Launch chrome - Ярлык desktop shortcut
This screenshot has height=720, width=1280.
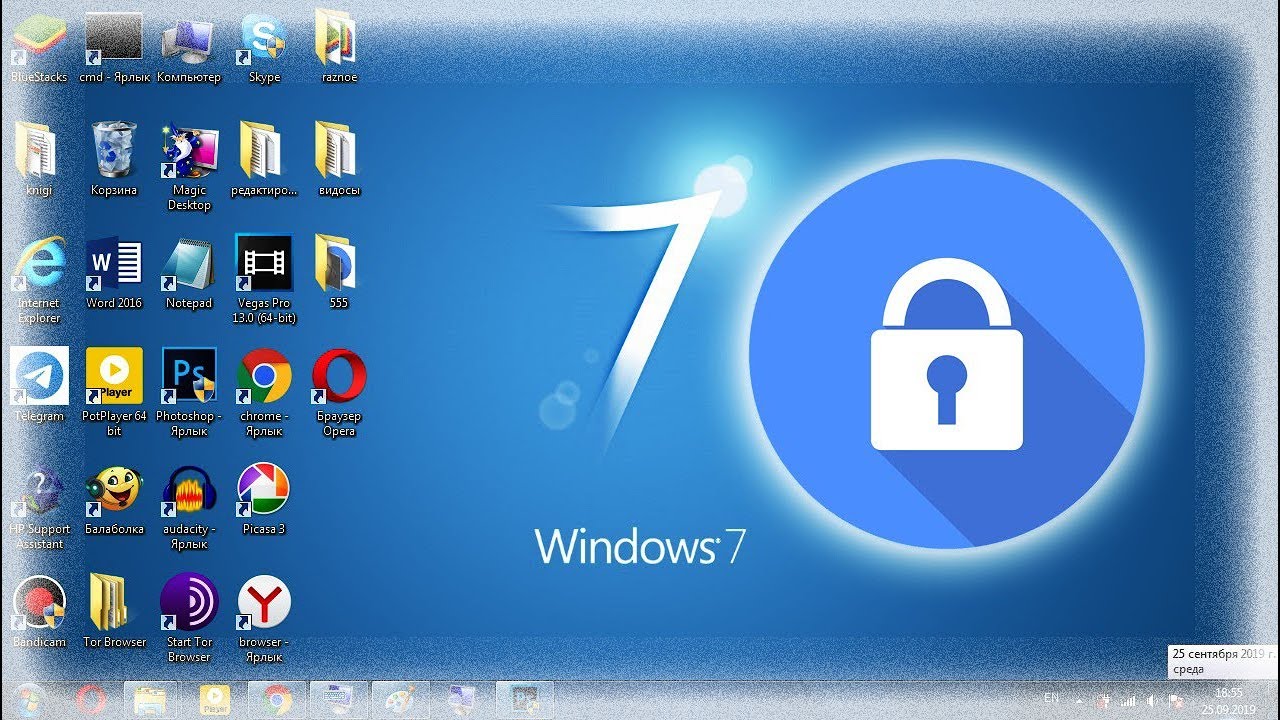(x=264, y=392)
